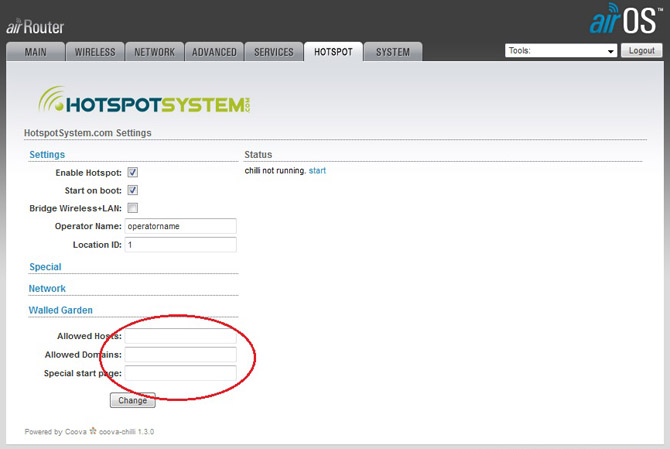Image resolution: width=670 pixels, height=449 pixels.
Task: Click the airOS logo
Action: pos(626,19)
